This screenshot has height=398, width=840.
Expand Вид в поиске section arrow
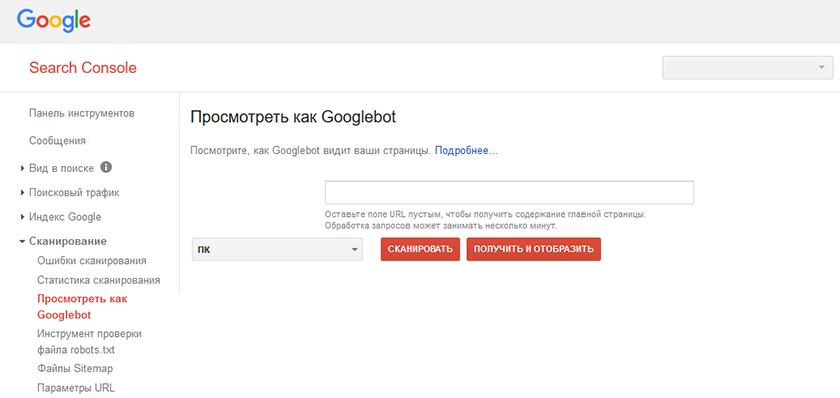click(x=22, y=168)
